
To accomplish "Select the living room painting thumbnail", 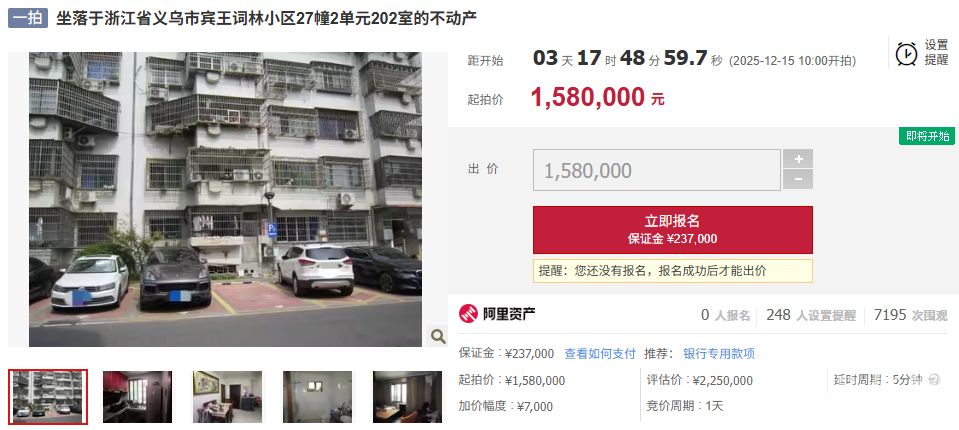I will pyautogui.click(x=228, y=396).
